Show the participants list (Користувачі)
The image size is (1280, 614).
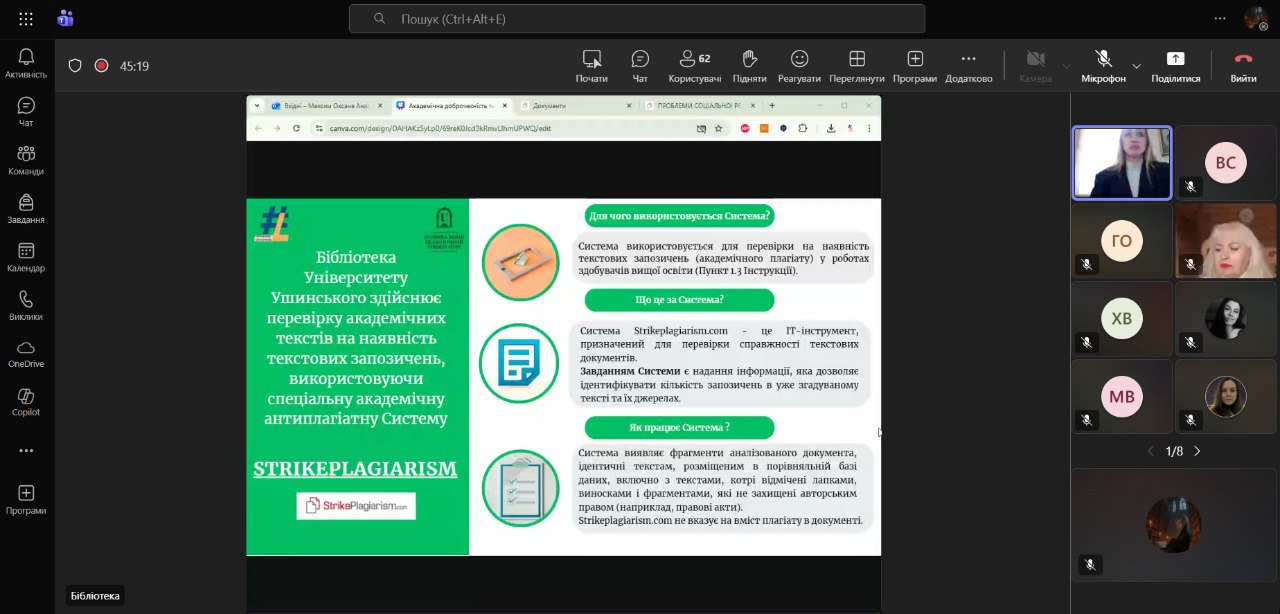689,65
